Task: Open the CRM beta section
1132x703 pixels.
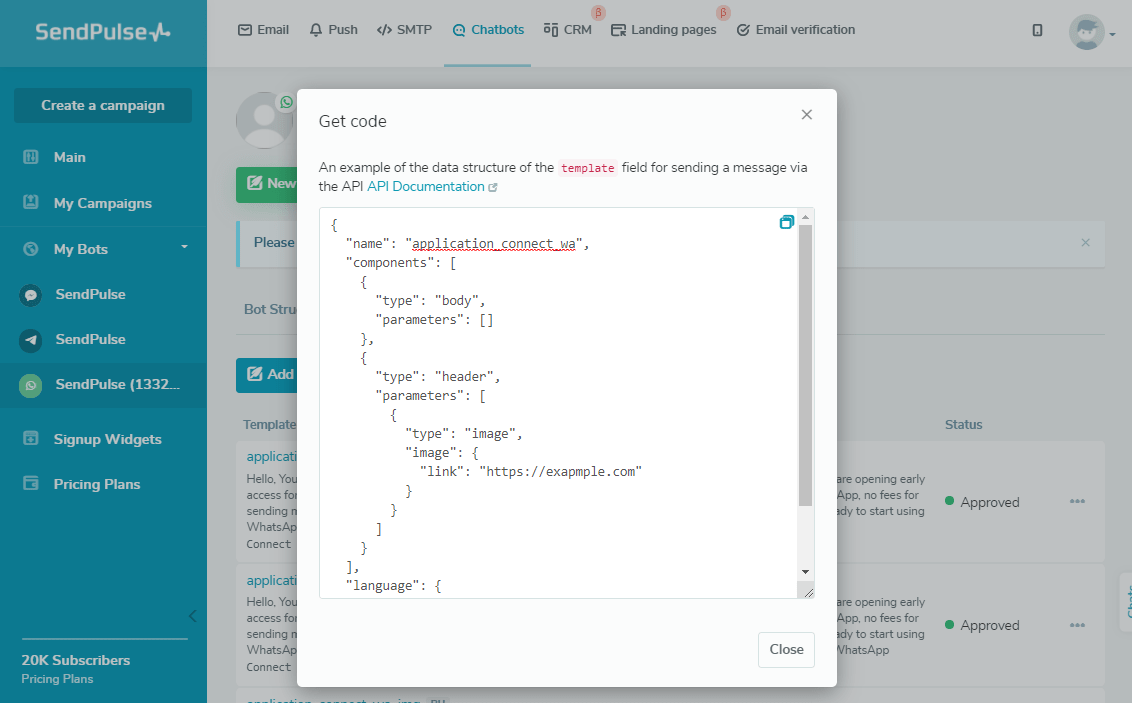Action: [x=567, y=30]
